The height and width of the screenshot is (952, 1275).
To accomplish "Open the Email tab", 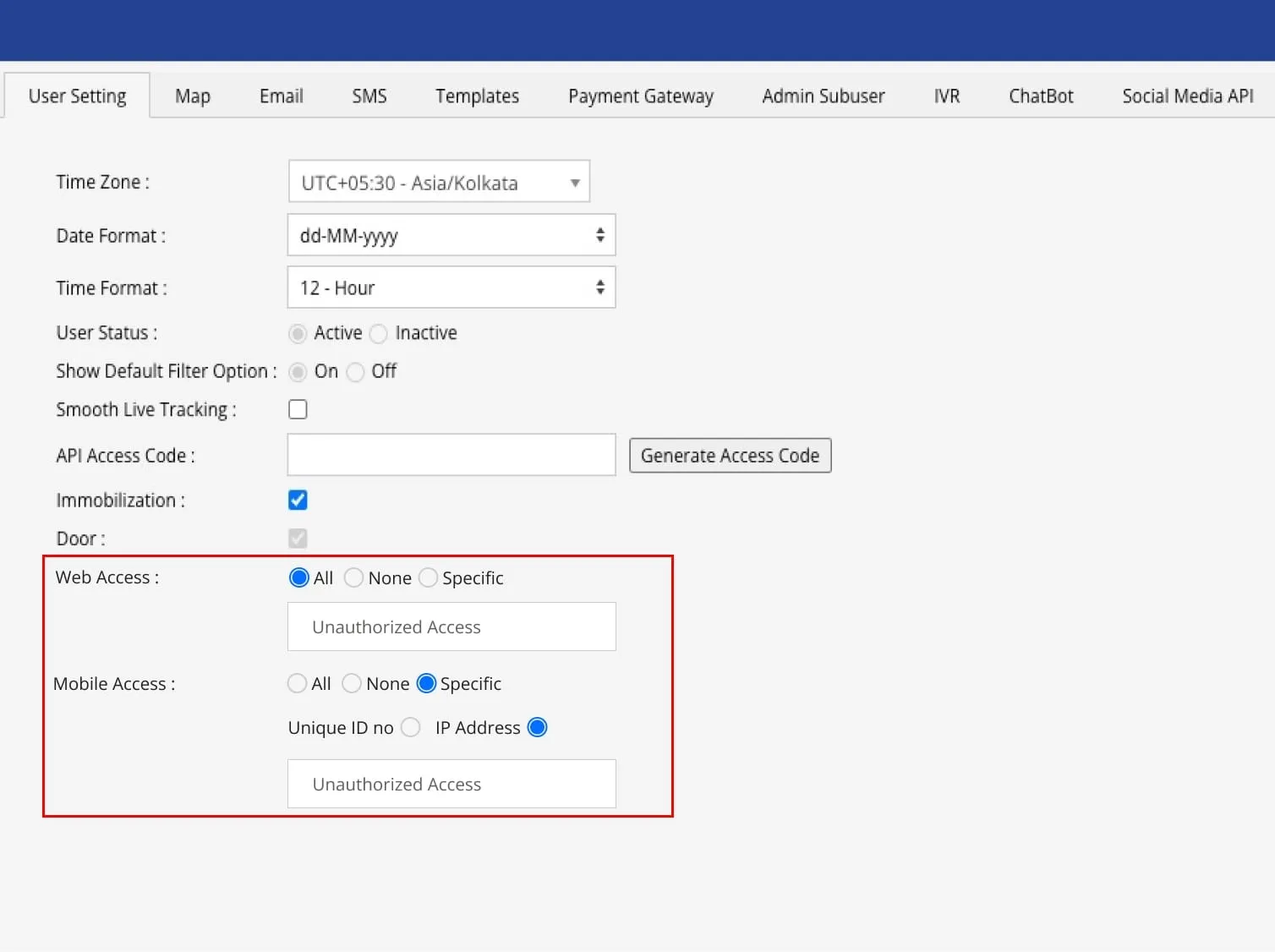I will click(280, 96).
